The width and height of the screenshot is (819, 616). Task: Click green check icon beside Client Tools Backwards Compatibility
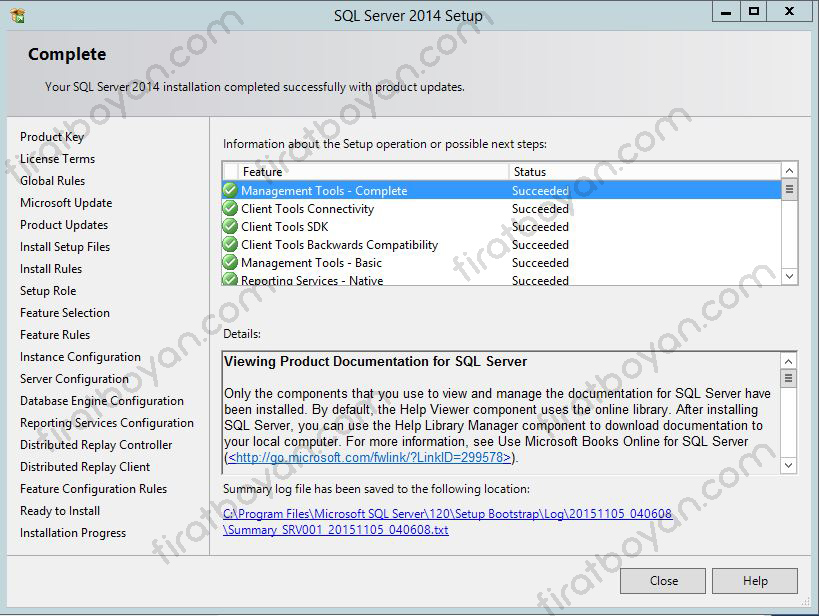tap(230, 245)
